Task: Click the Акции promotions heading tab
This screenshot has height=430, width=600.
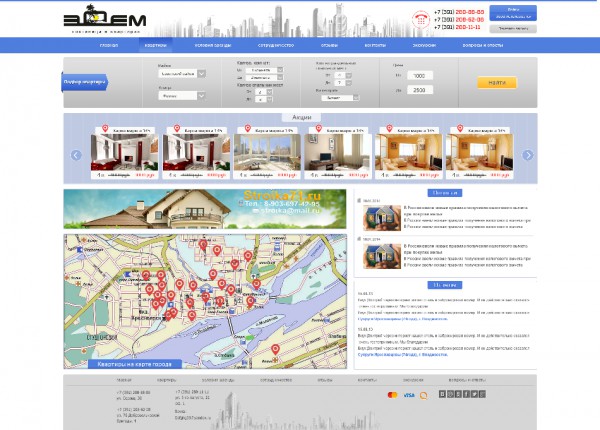Action: click(x=302, y=117)
